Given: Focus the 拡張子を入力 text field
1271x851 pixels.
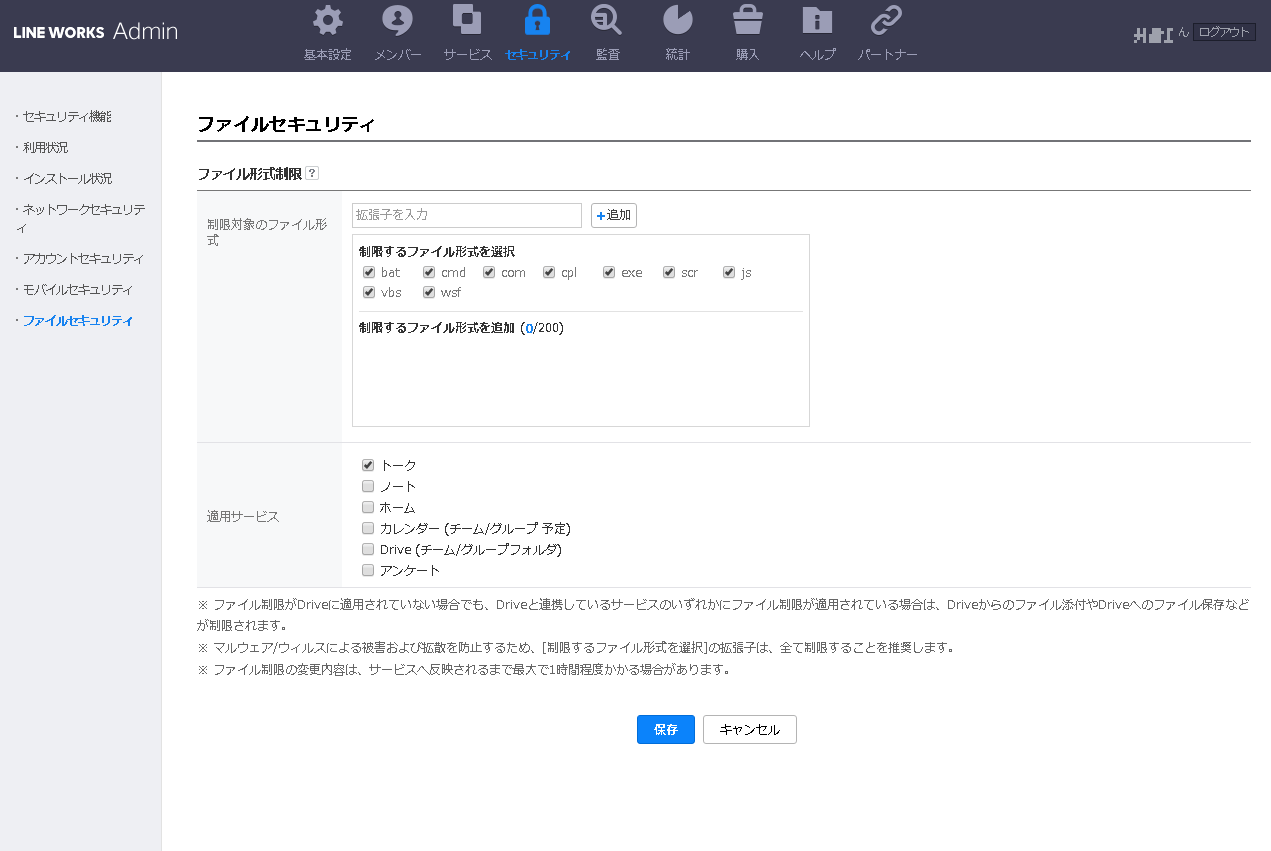Looking at the screenshot, I should (x=466, y=215).
